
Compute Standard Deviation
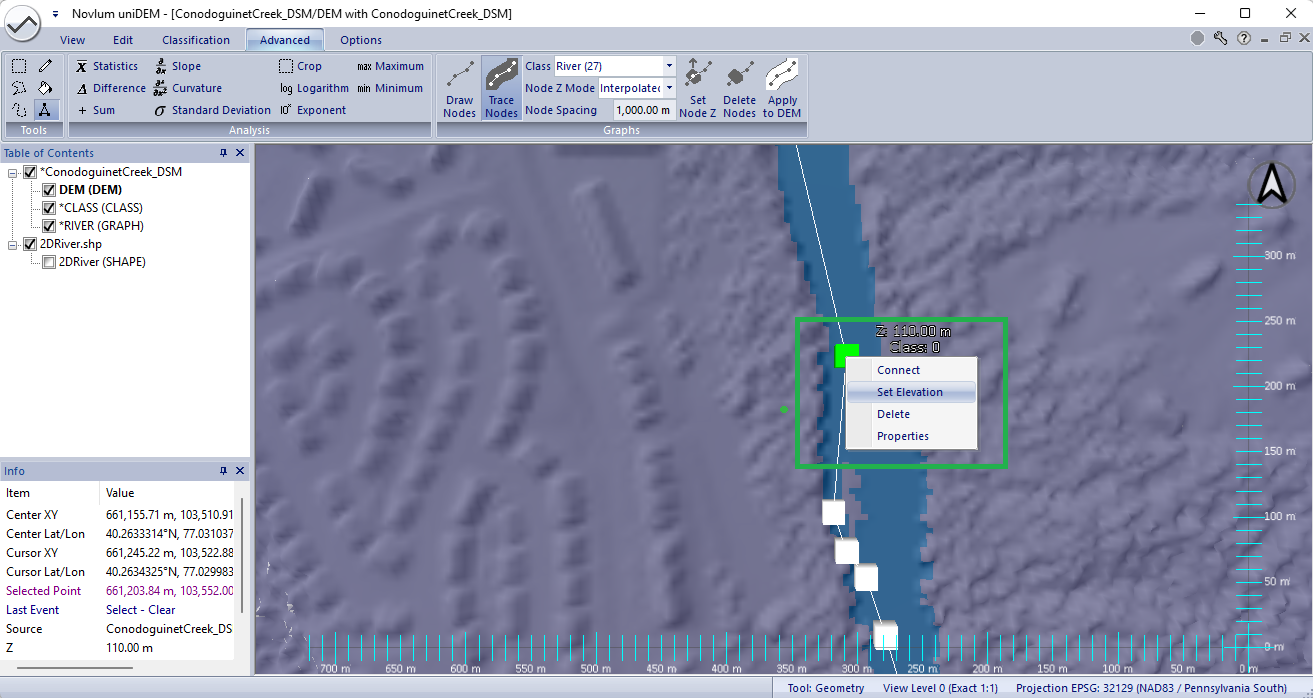tap(212, 110)
